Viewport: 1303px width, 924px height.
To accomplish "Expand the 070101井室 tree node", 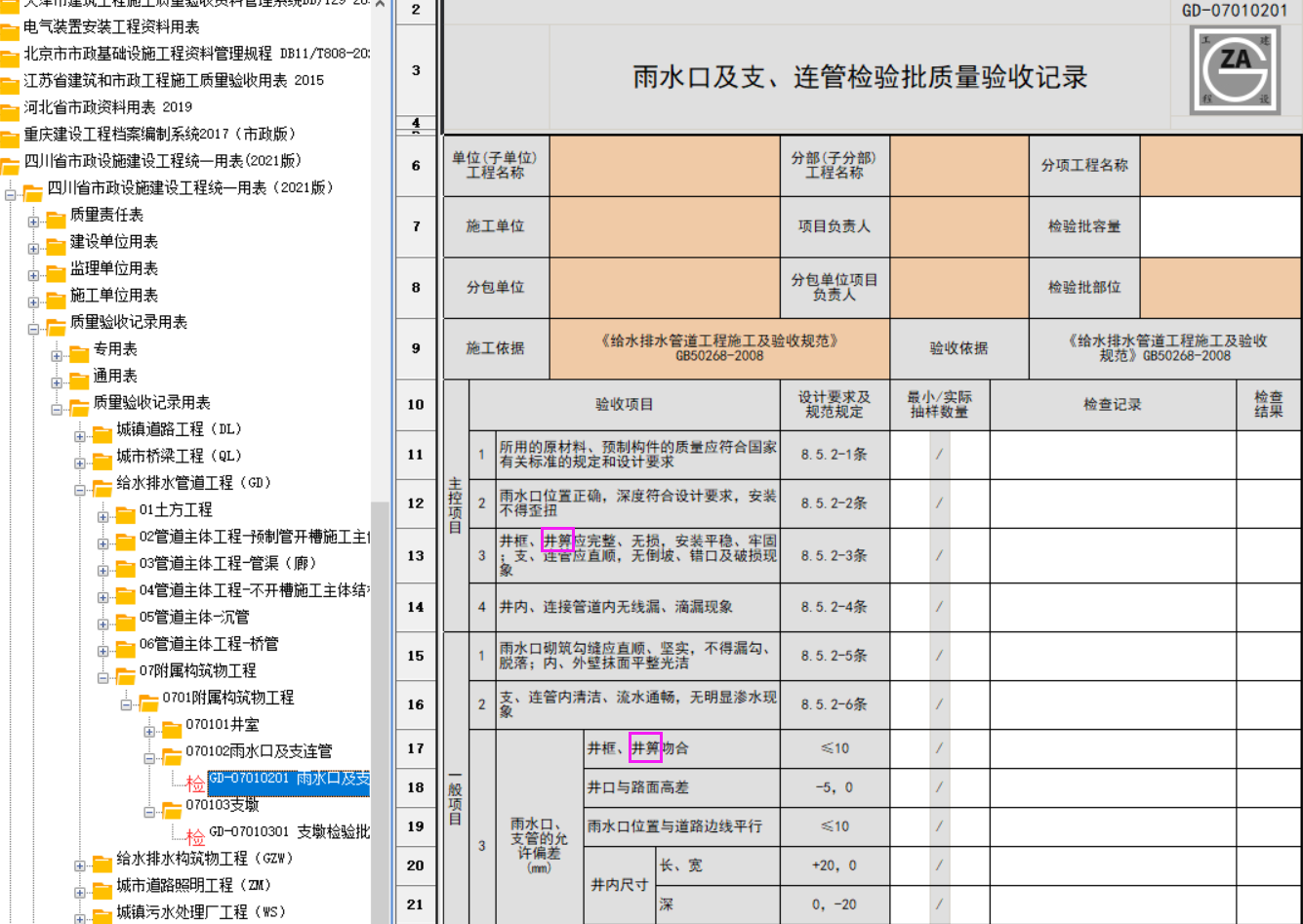I will click(149, 731).
